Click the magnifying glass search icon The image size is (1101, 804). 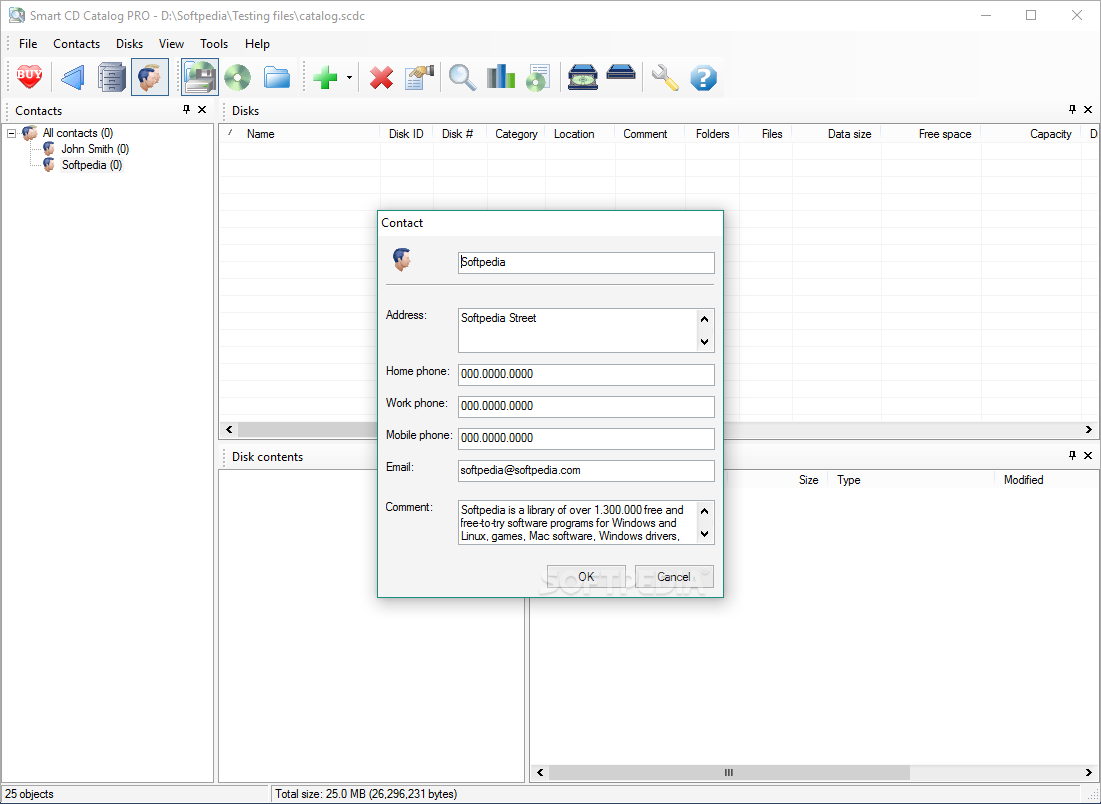(x=462, y=77)
